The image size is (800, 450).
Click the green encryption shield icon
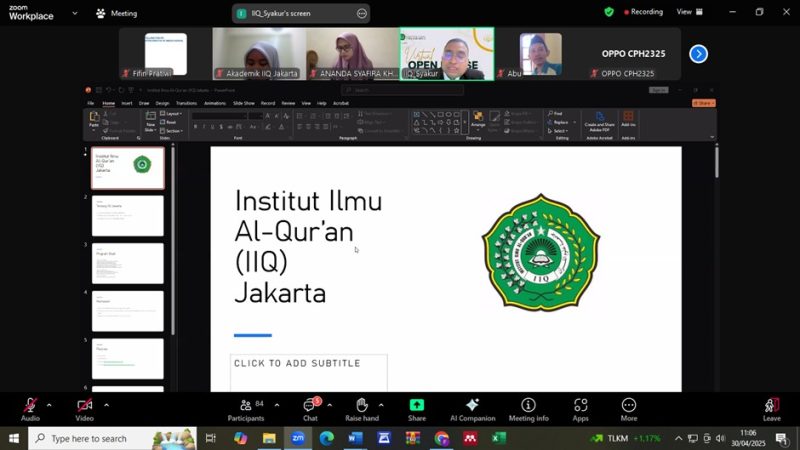pos(609,12)
